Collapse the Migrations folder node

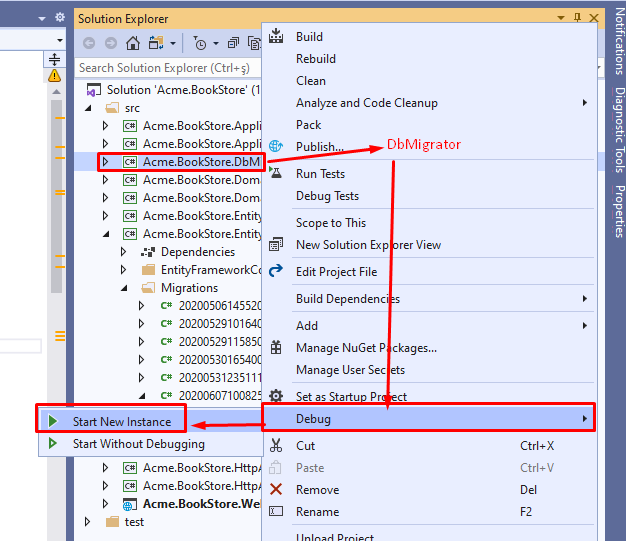point(124,288)
